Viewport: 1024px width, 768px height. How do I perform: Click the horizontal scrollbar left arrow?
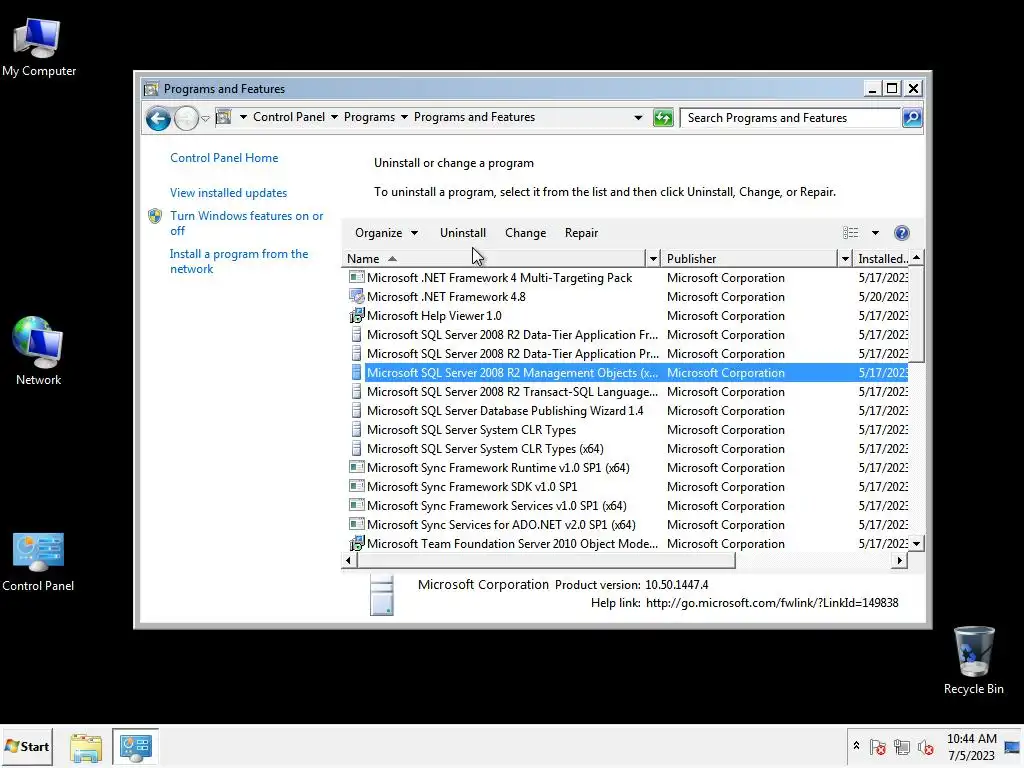[x=348, y=560]
